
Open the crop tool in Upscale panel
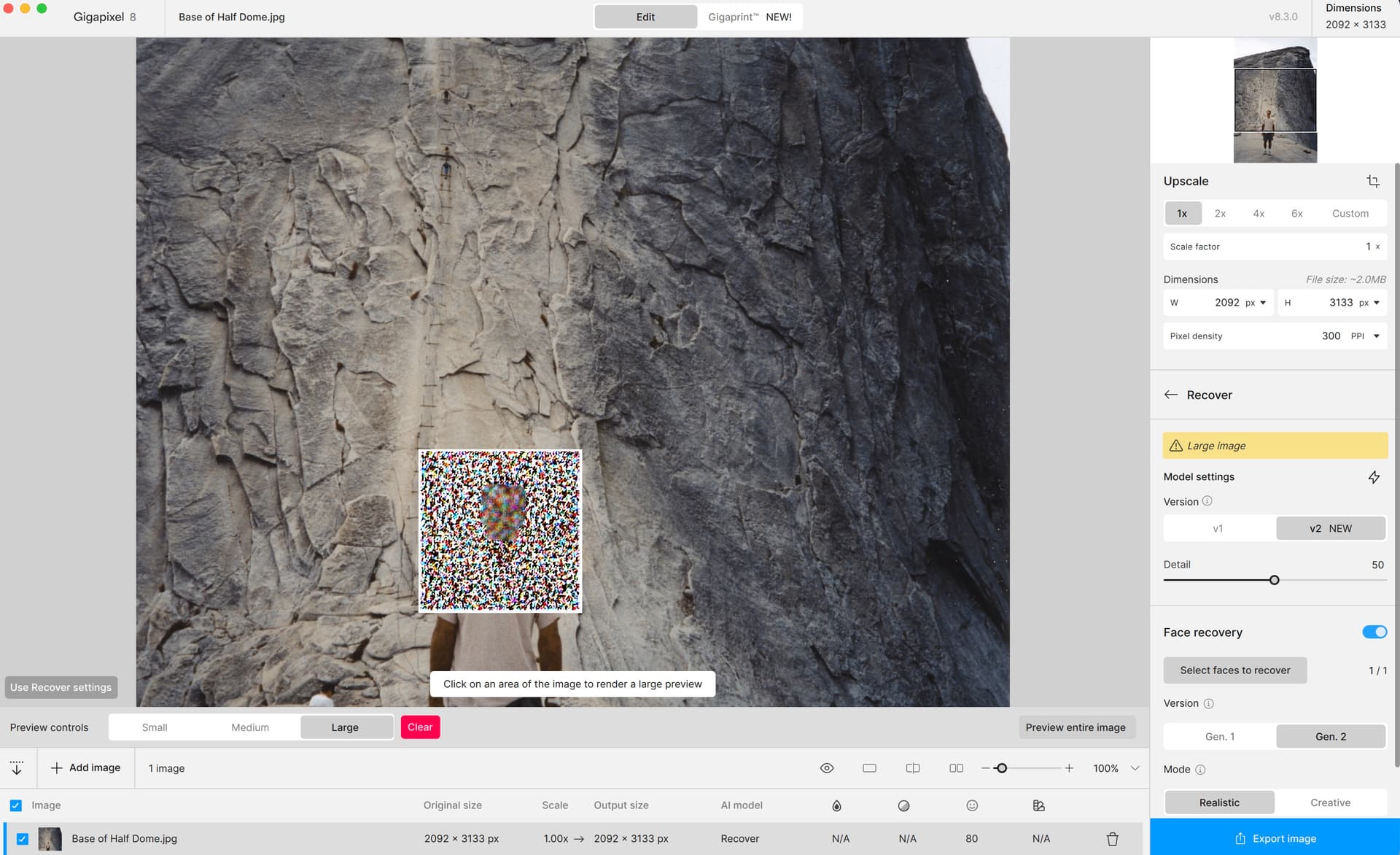(x=1372, y=181)
